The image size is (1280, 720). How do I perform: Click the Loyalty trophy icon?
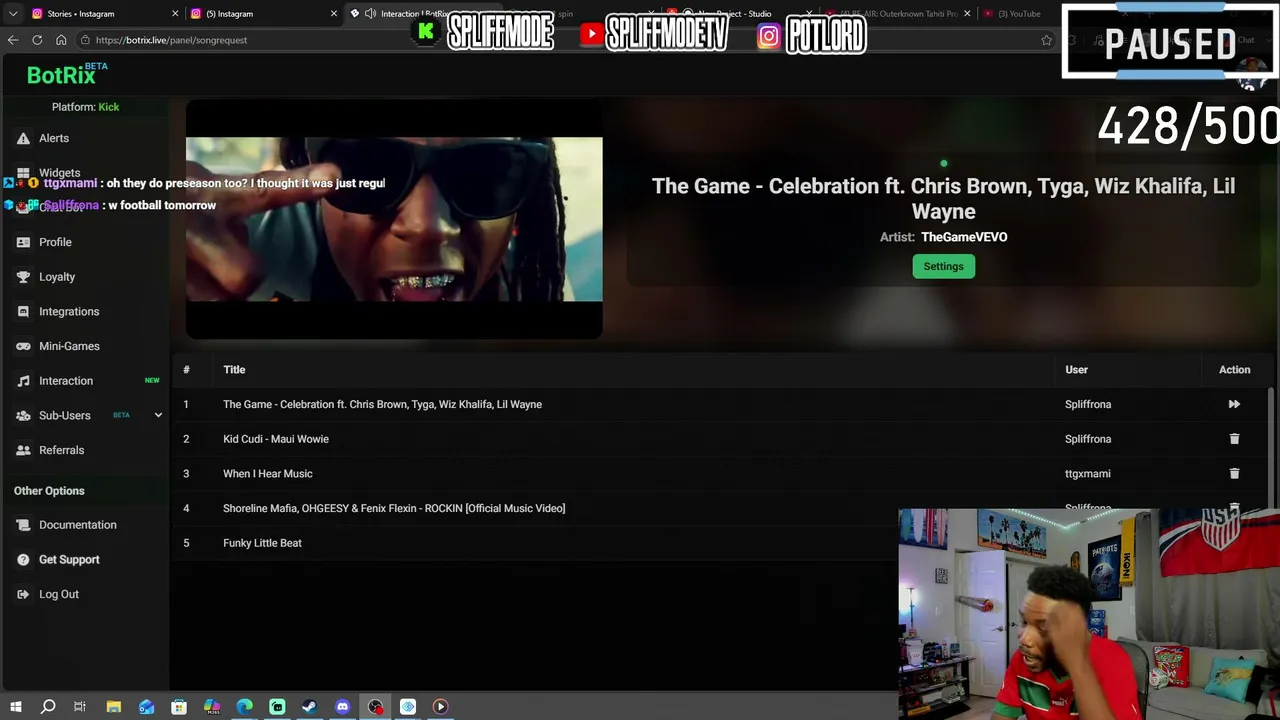(x=23, y=277)
